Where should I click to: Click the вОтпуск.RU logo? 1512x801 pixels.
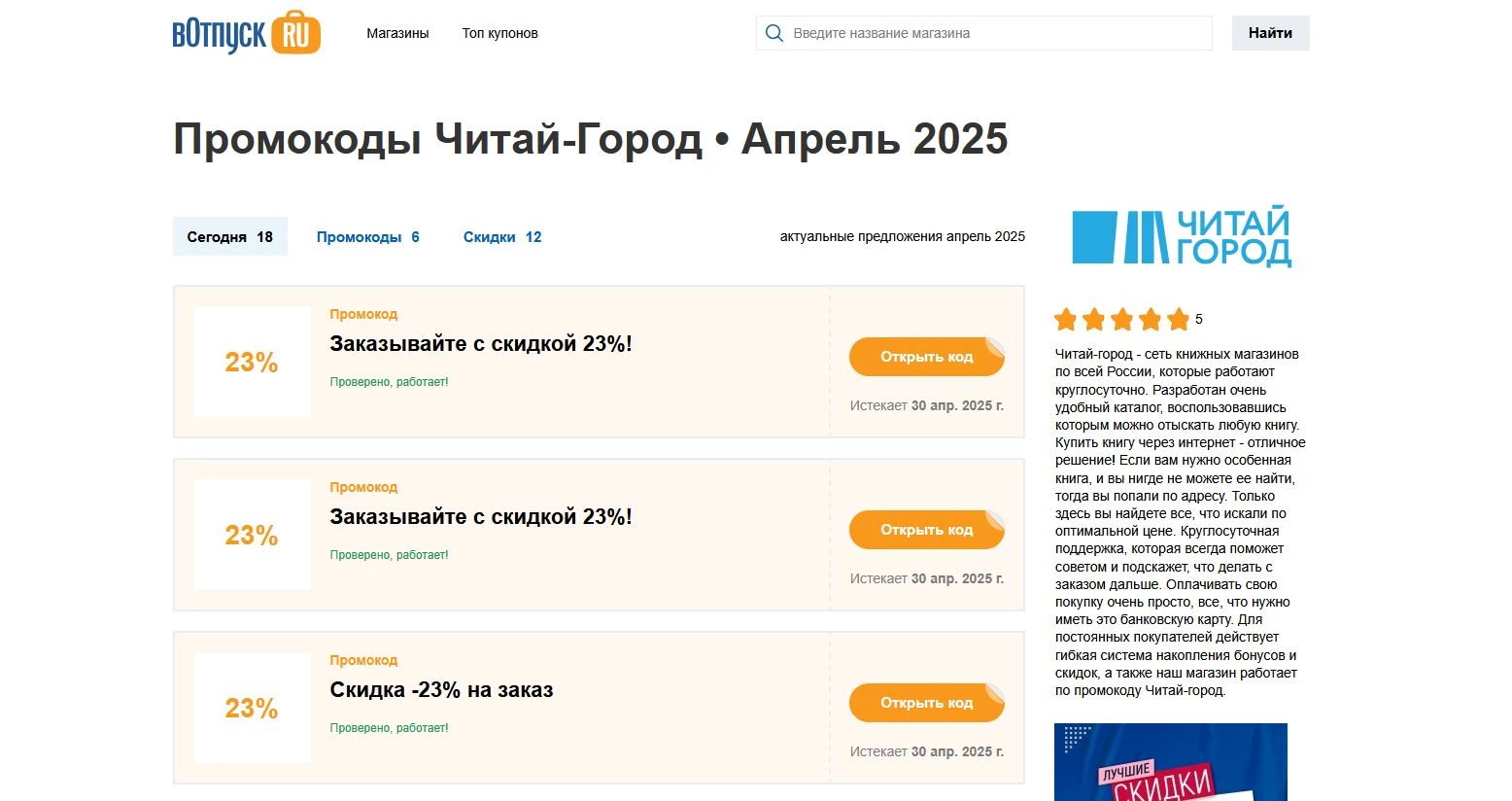(245, 32)
